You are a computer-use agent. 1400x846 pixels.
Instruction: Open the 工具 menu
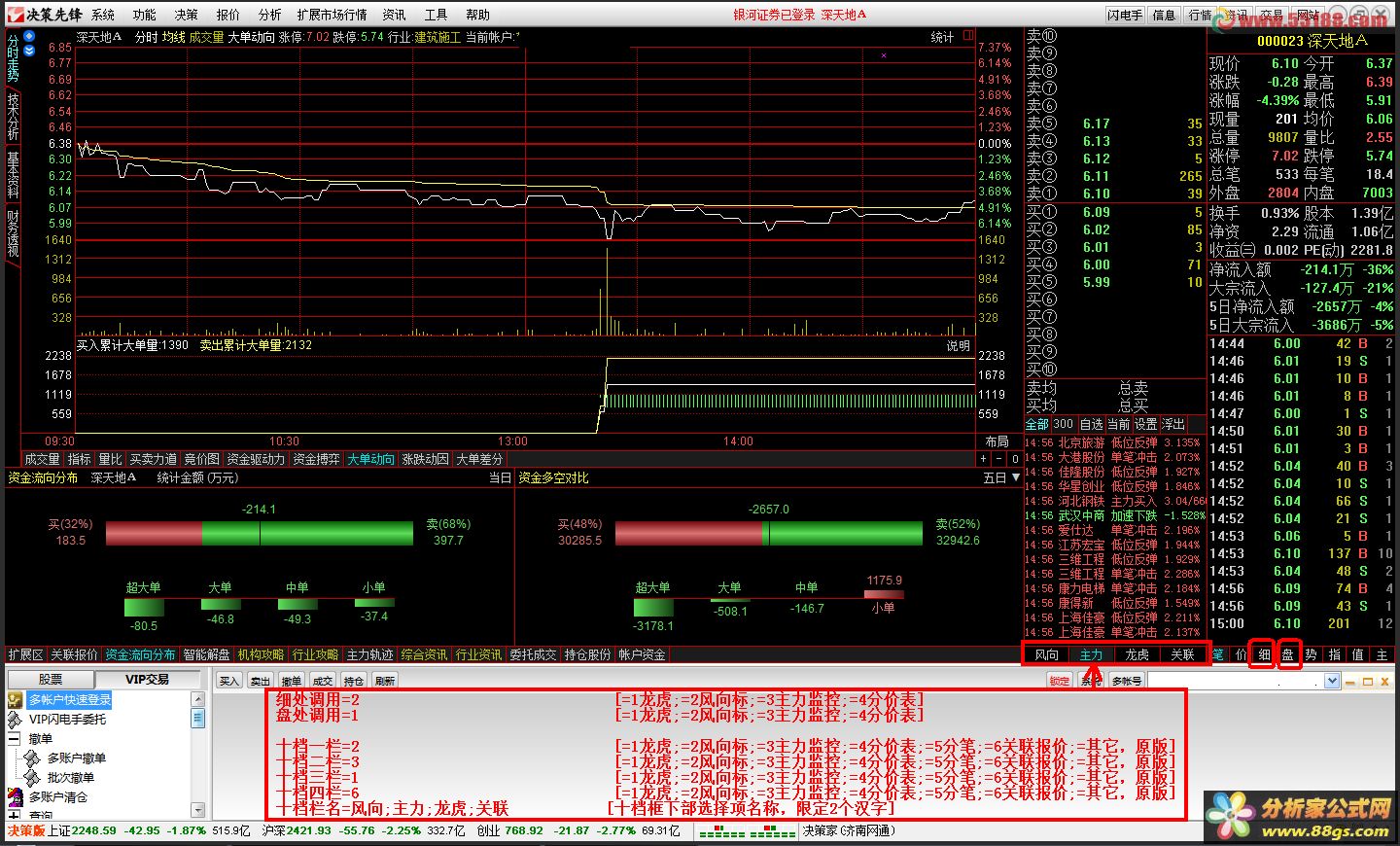point(437,15)
